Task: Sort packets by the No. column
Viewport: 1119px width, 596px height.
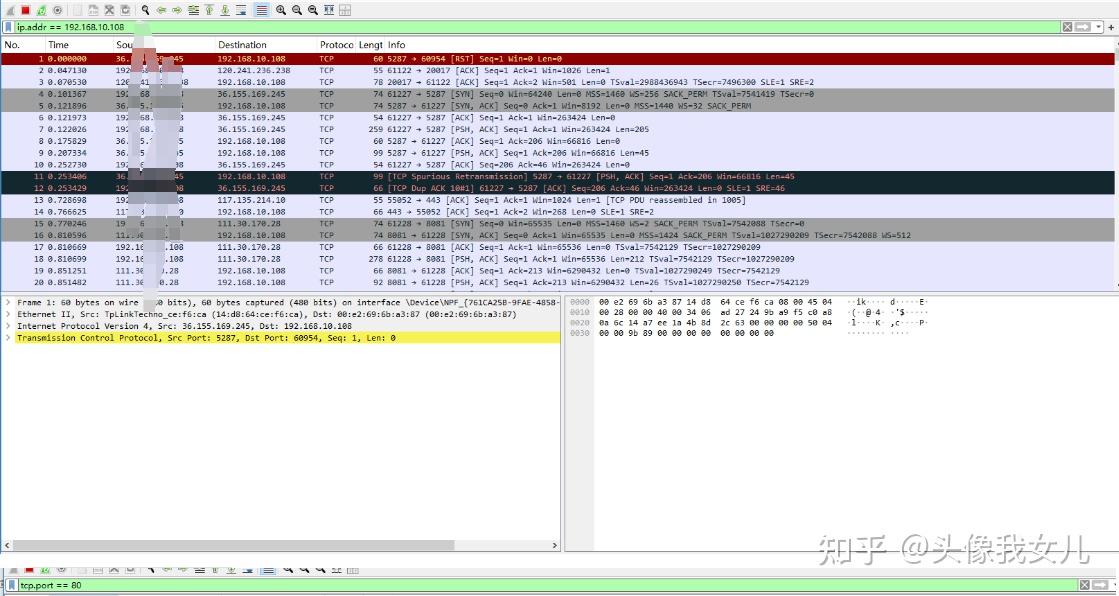Action: 23,45
